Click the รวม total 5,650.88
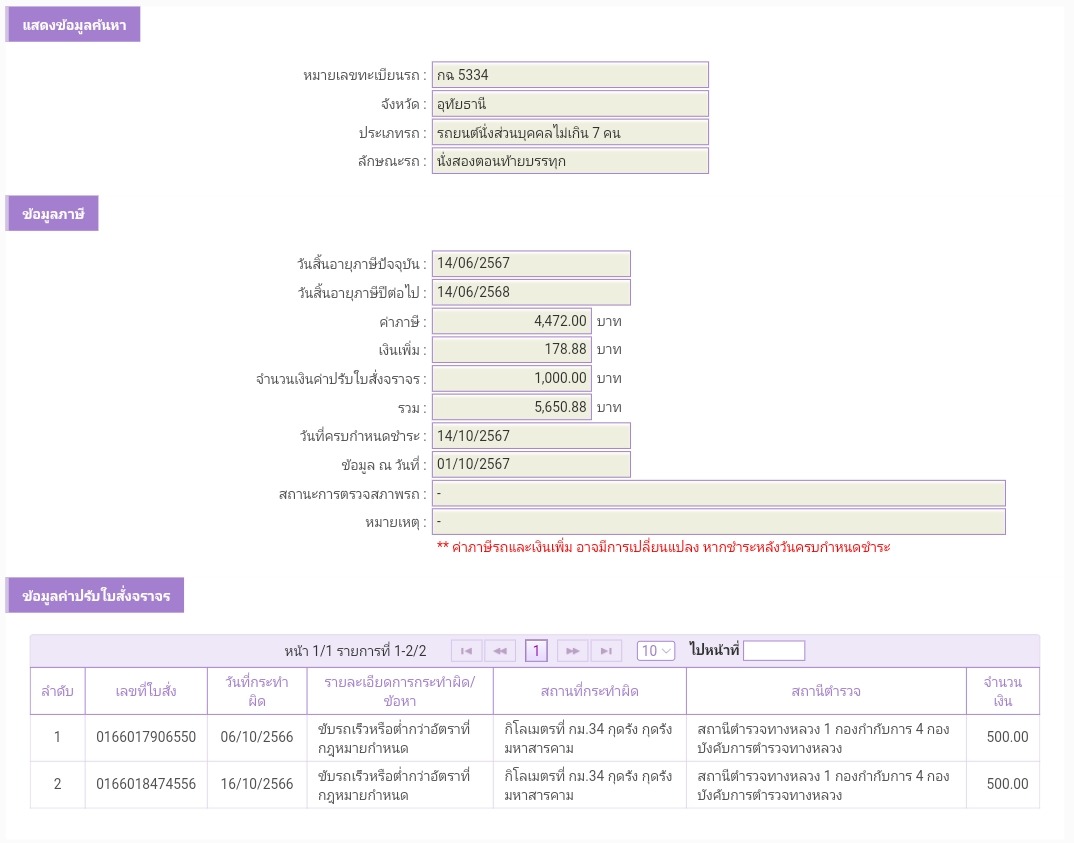 [512, 407]
